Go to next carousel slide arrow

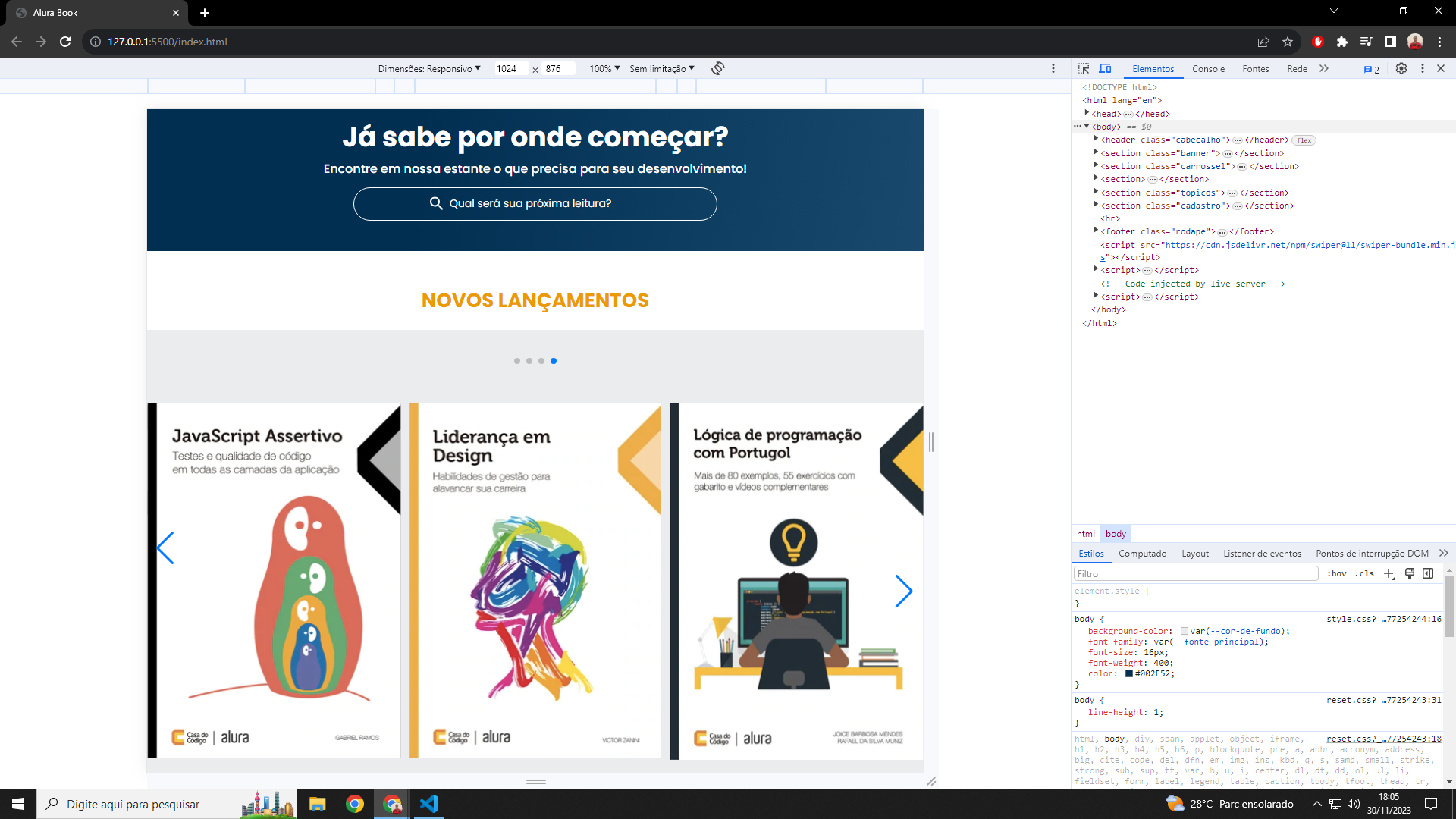click(x=903, y=591)
